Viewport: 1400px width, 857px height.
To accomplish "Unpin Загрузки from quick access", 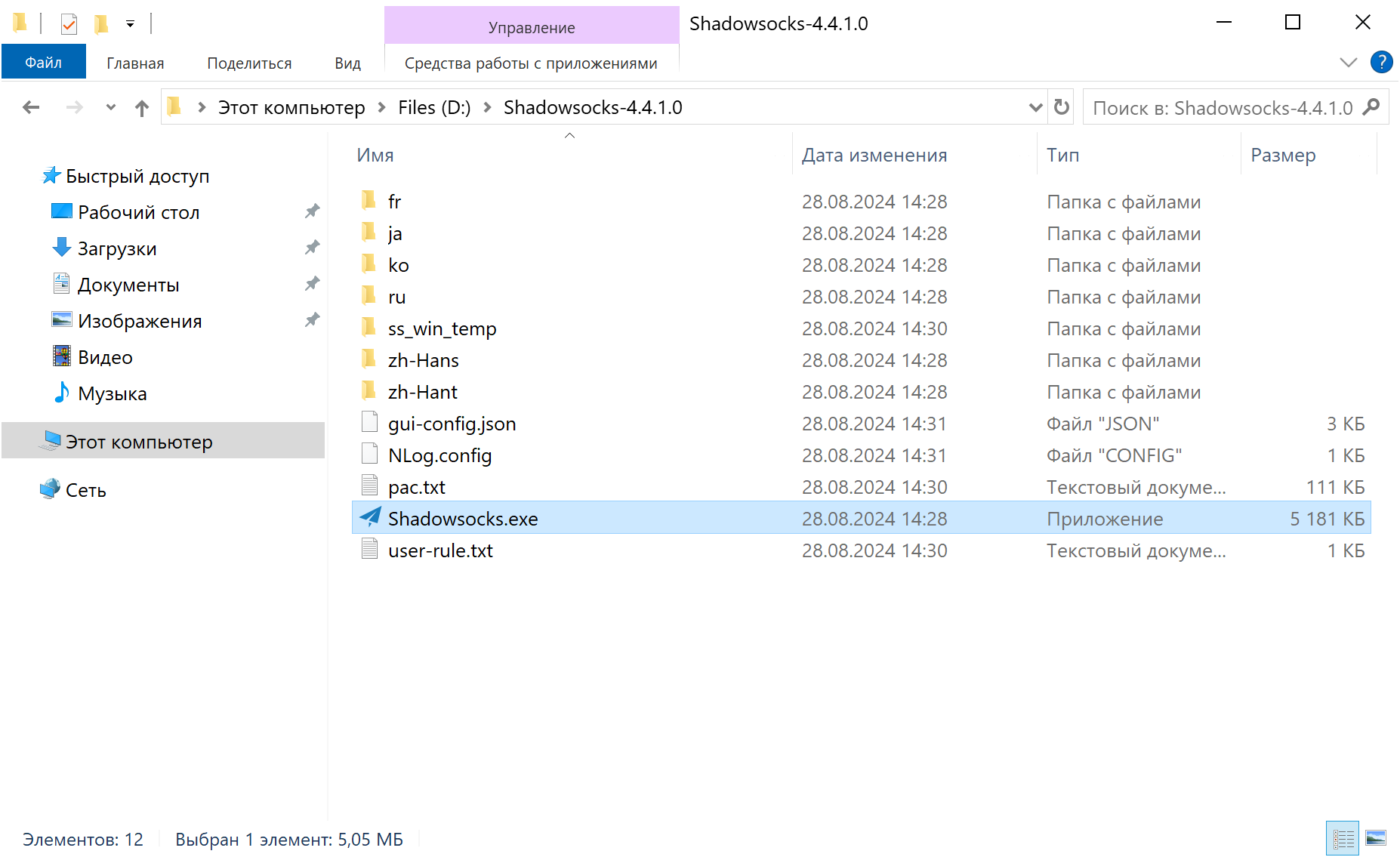I will 312,248.
